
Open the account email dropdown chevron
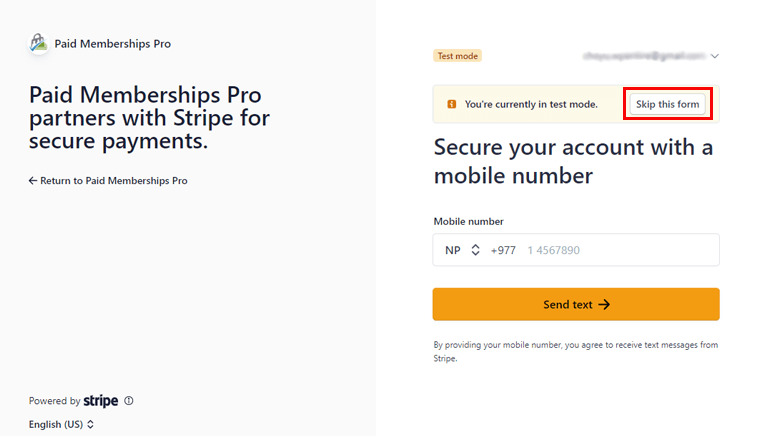pos(715,56)
